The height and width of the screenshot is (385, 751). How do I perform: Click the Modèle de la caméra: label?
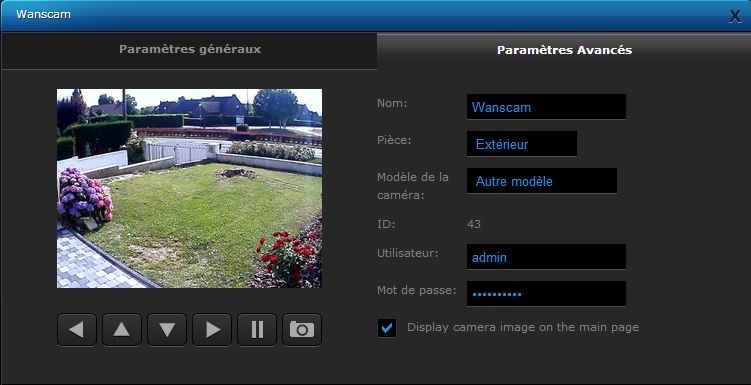click(x=413, y=186)
